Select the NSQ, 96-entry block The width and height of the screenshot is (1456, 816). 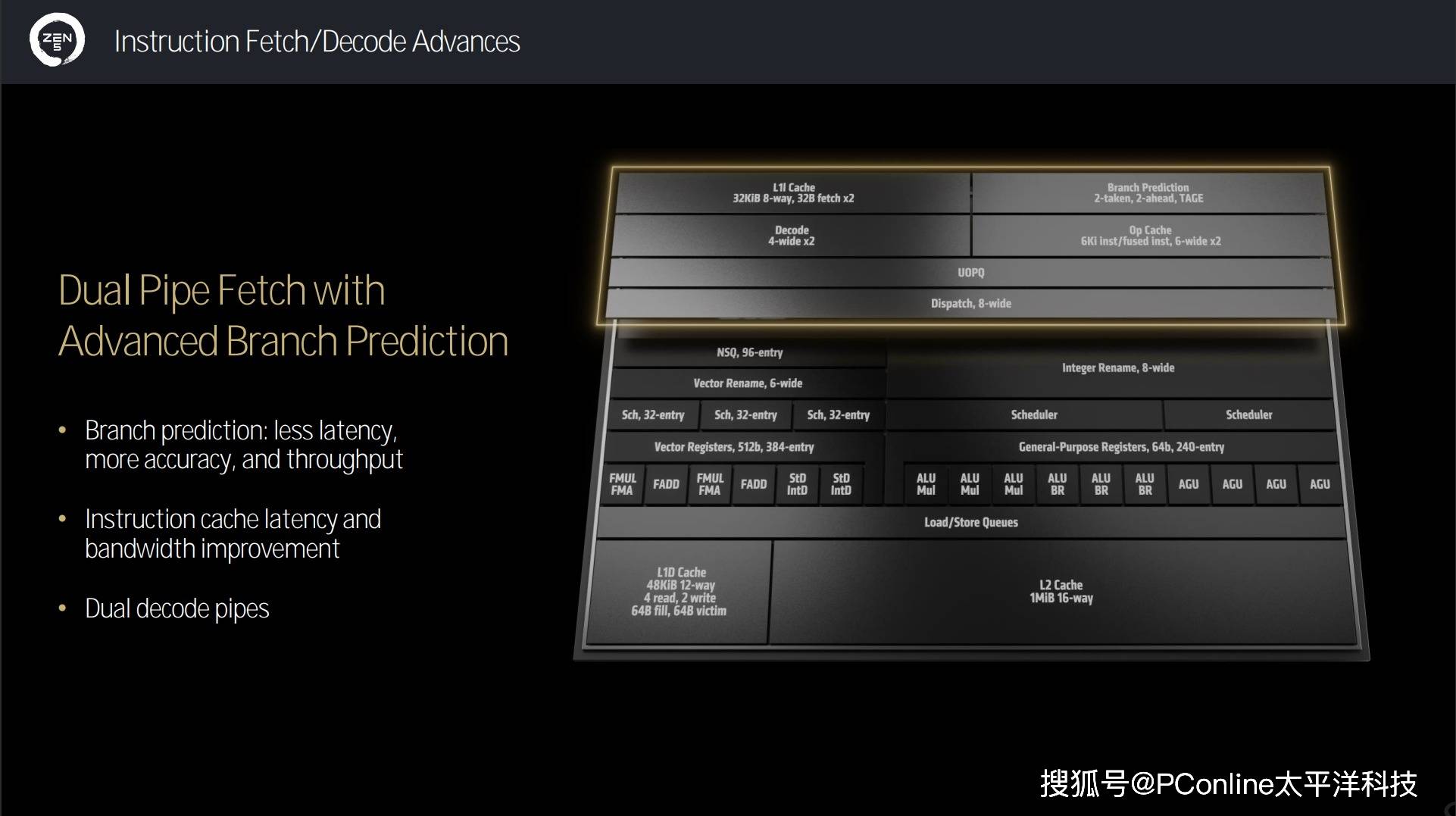(749, 352)
